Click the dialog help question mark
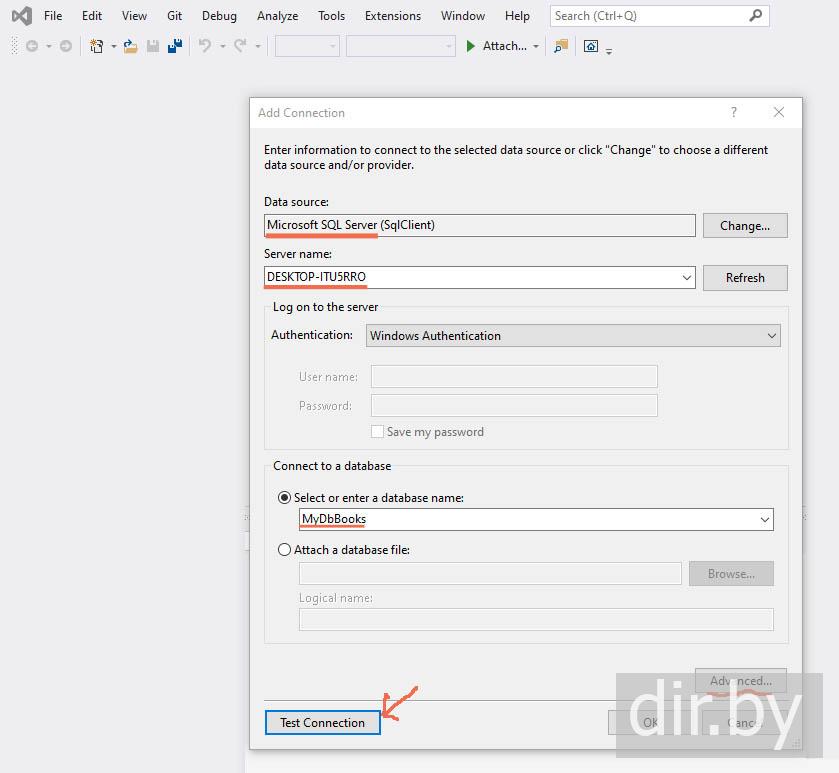 pos(734,112)
